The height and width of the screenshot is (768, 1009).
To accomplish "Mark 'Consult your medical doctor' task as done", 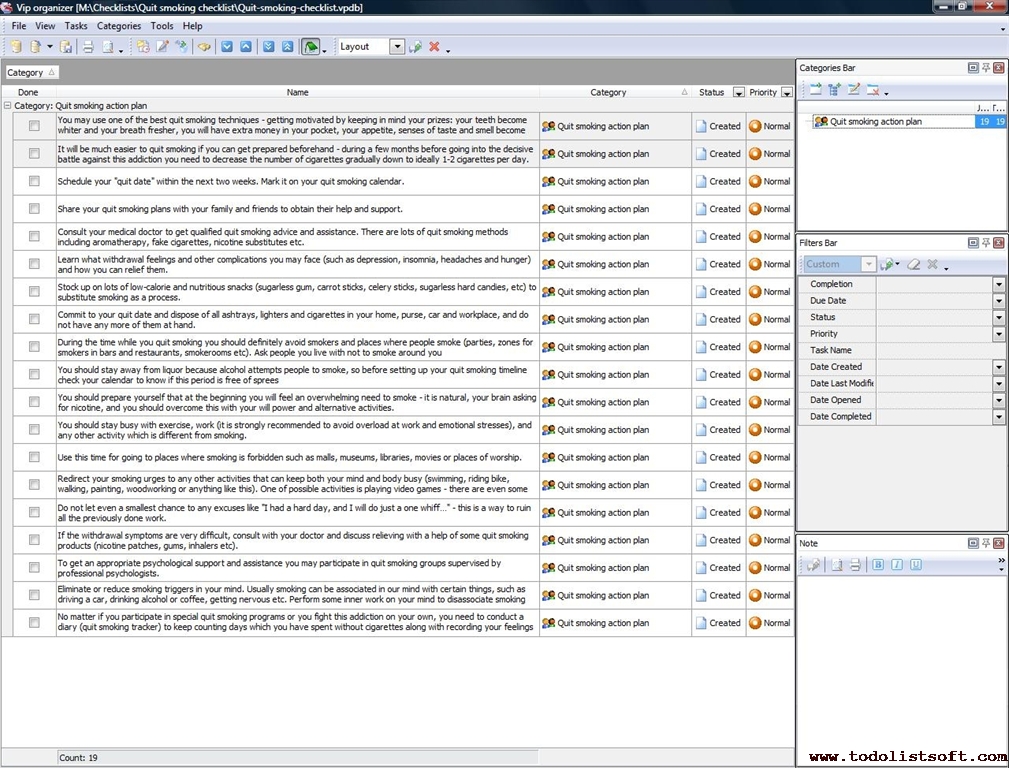I will (x=34, y=237).
